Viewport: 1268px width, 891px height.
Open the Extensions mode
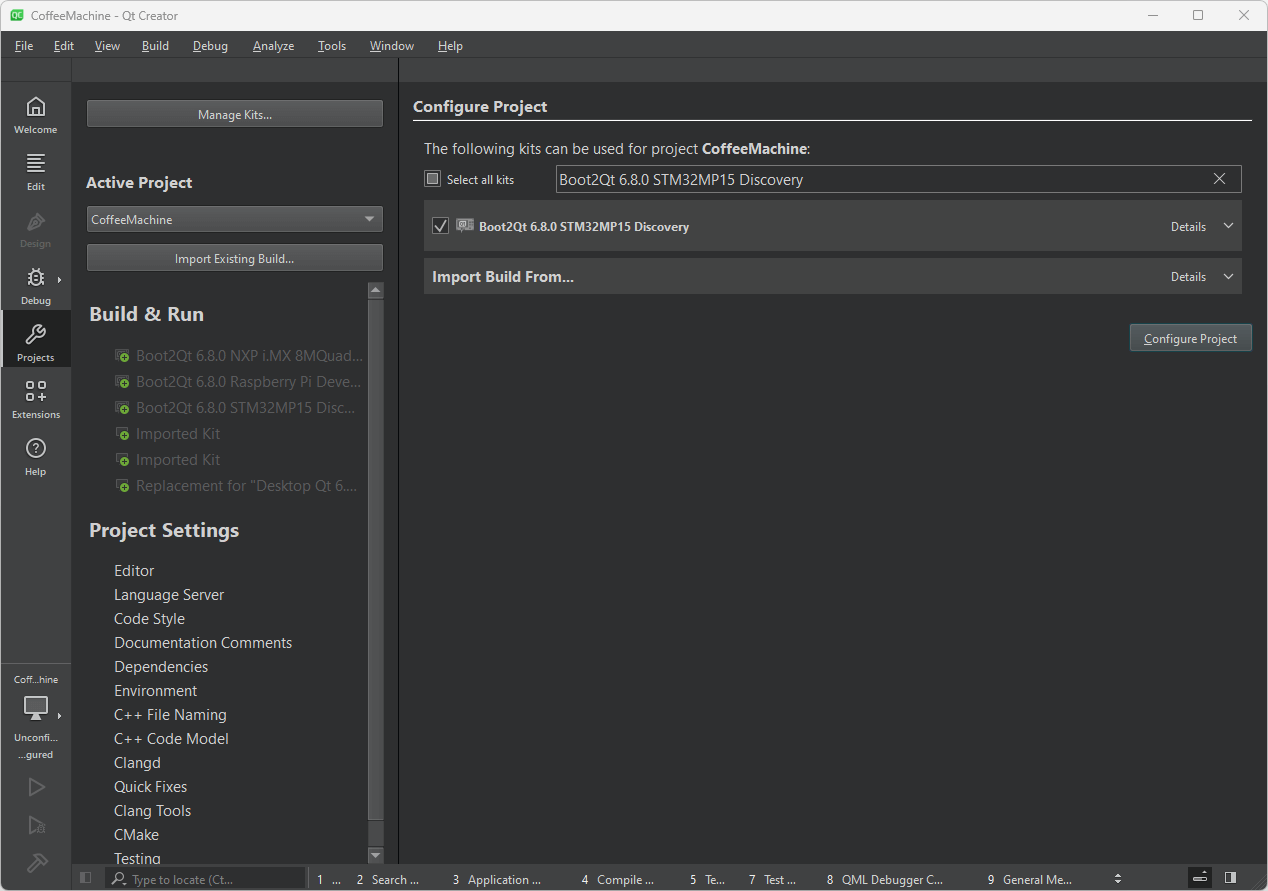(x=35, y=399)
